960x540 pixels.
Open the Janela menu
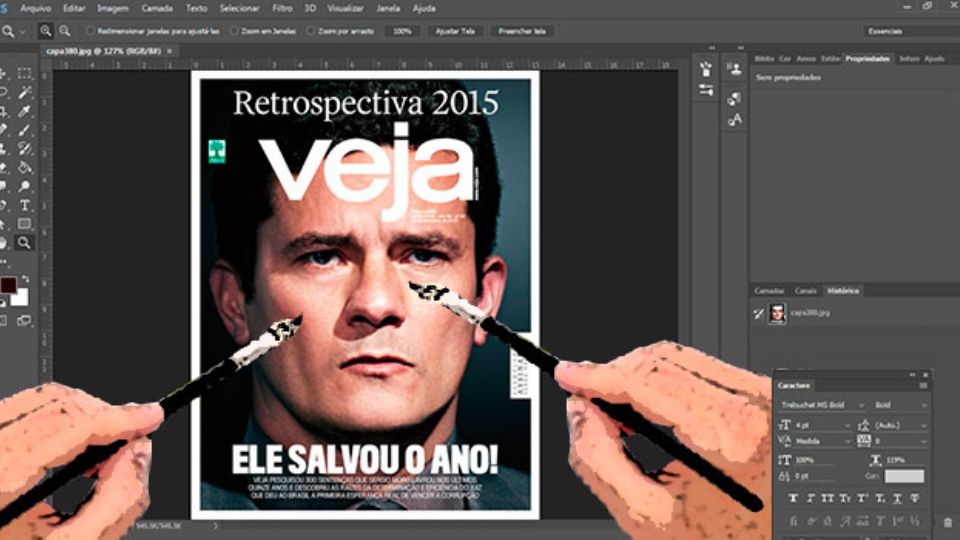(x=388, y=9)
